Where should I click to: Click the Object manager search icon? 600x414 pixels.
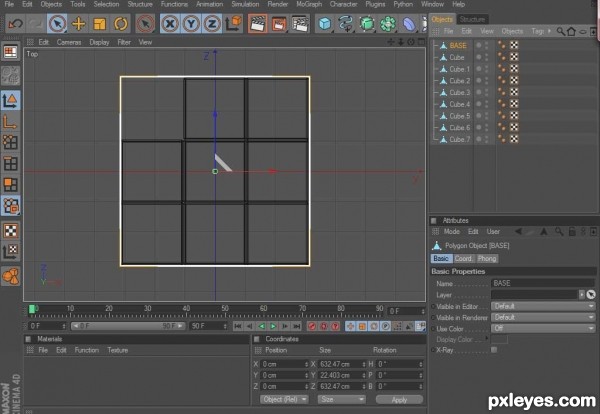560,31
